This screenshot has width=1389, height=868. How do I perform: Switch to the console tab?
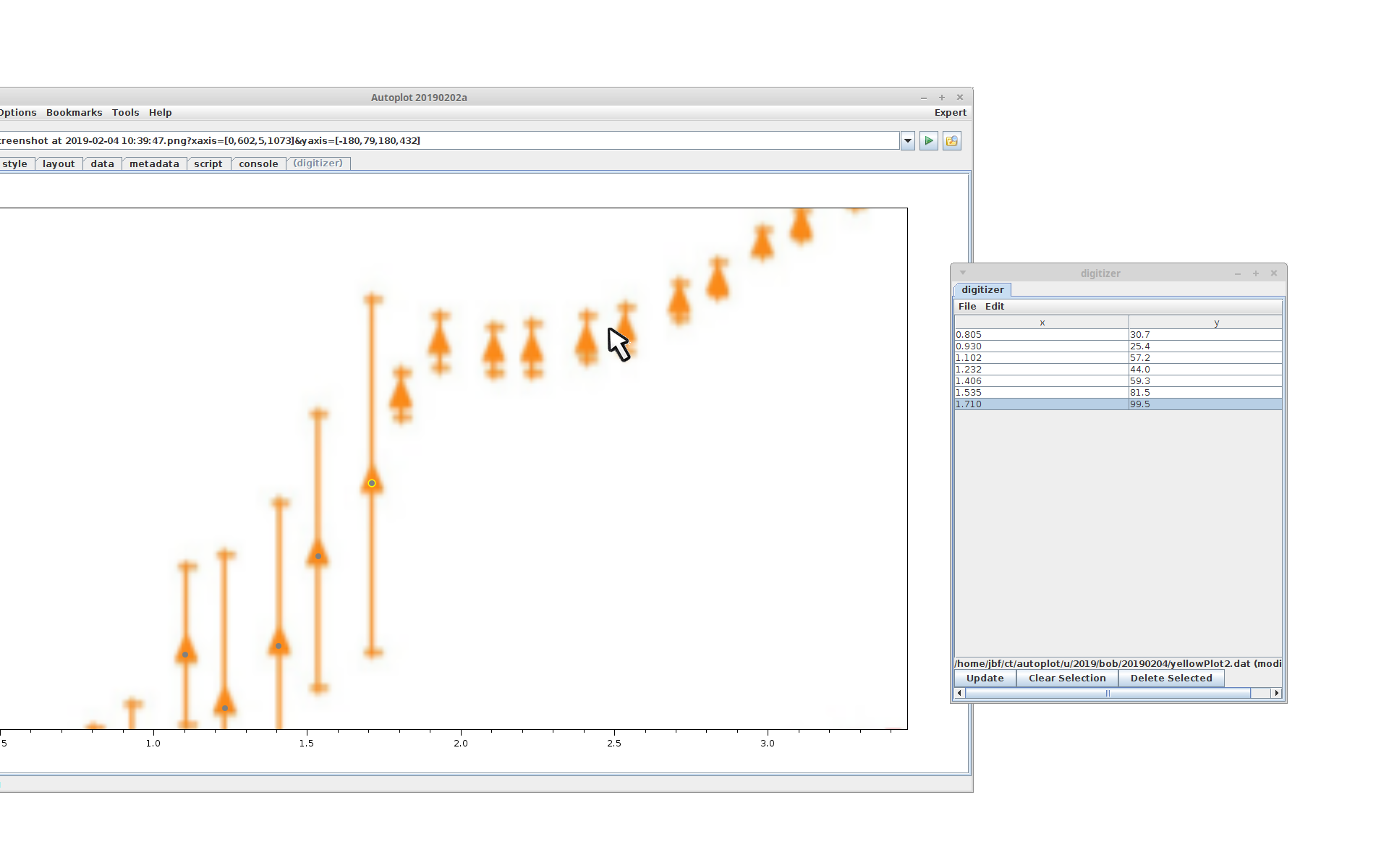(259, 164)
